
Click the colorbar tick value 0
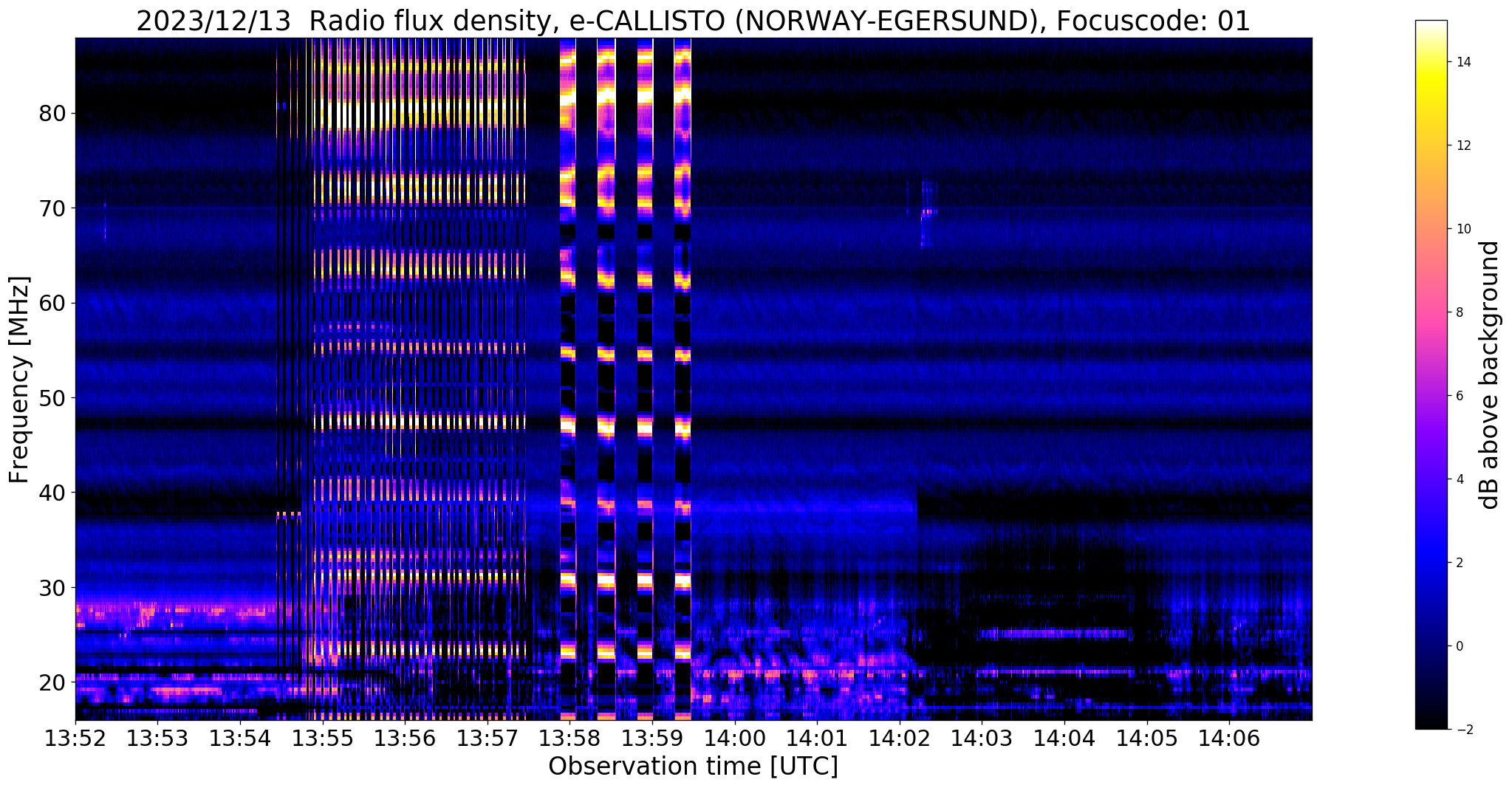point(1459,646)
